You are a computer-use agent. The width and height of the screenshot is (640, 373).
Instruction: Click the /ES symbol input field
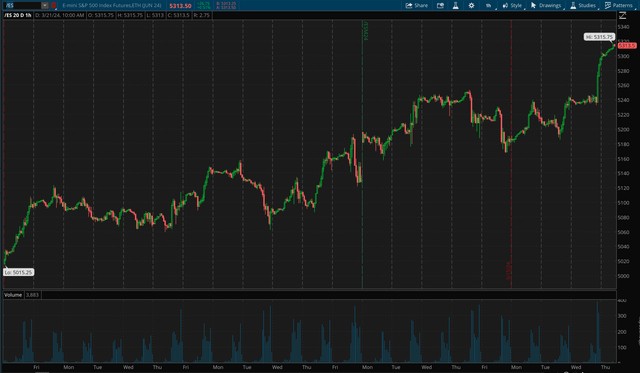(x=22, y=5)
